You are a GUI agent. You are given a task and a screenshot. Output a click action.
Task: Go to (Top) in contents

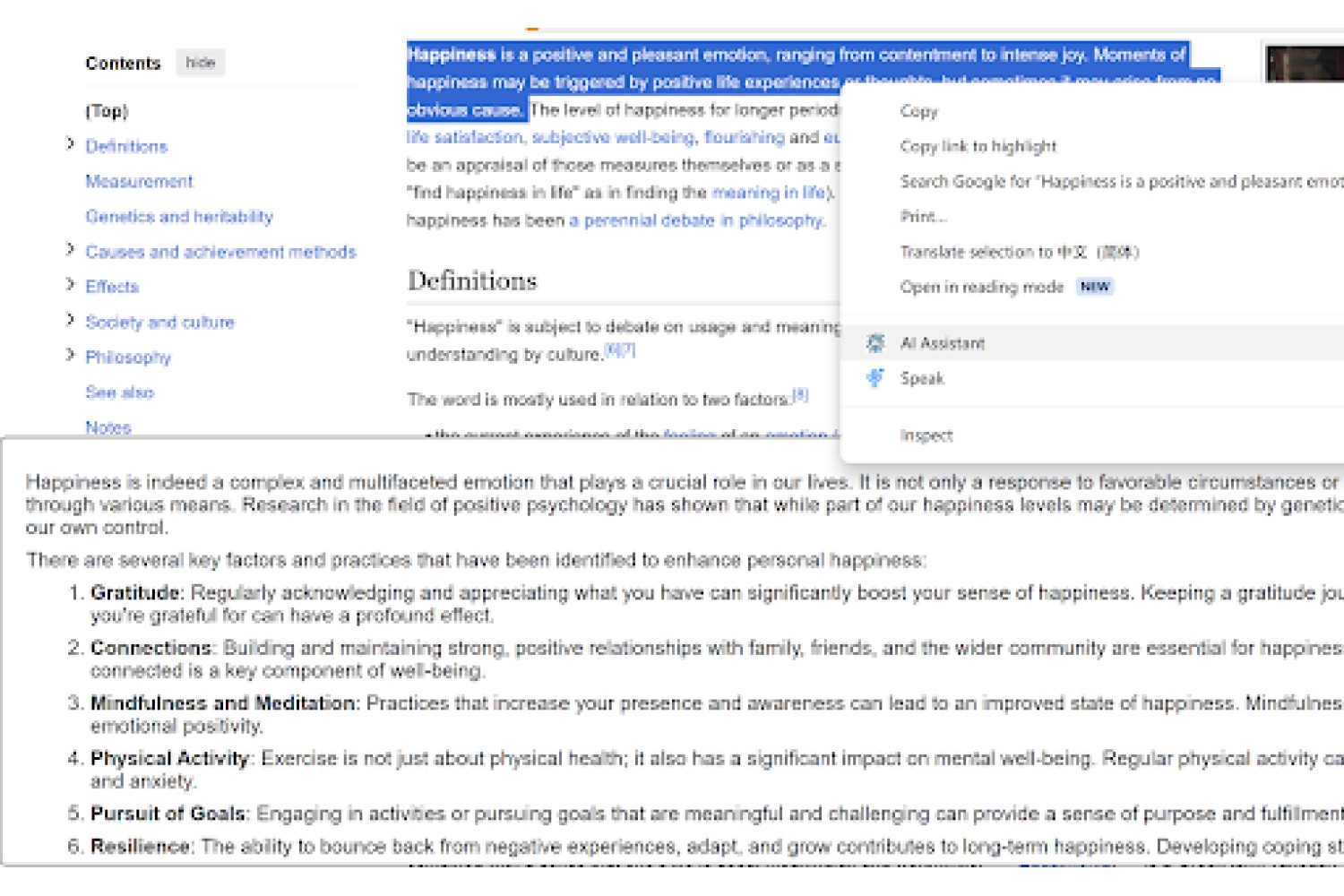tap(107, 111)
